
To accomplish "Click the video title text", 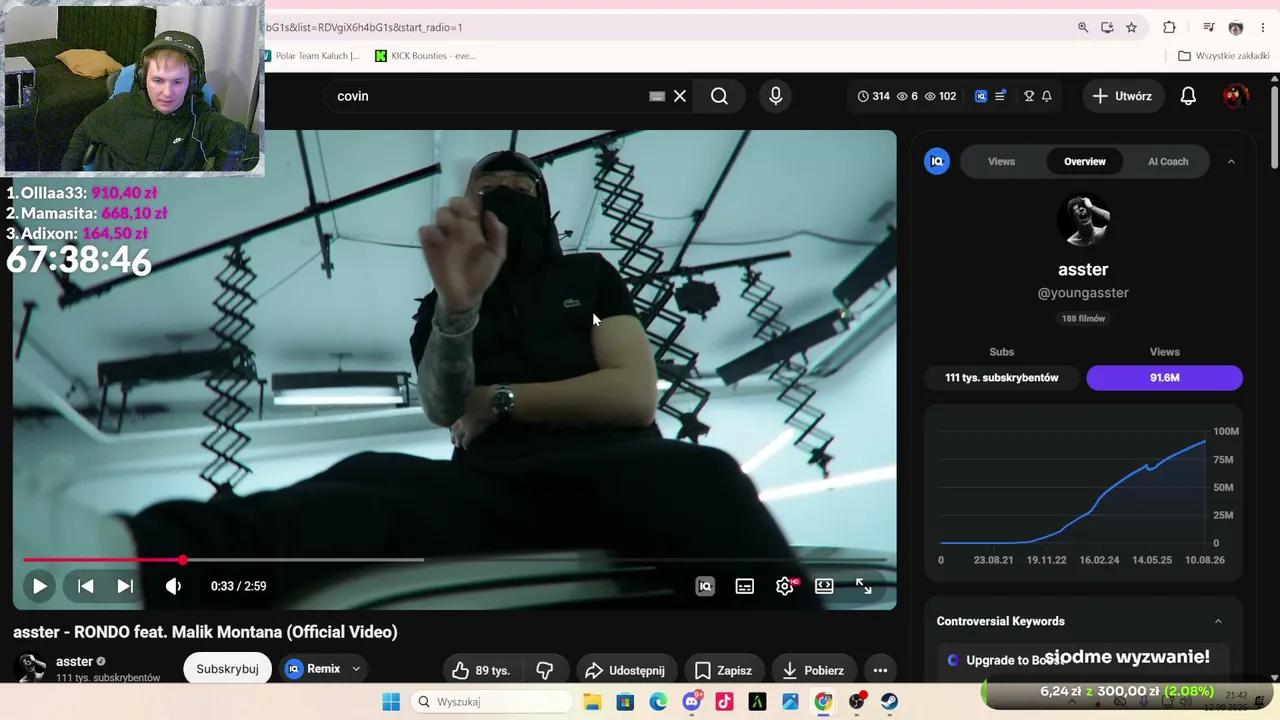I will (x=205, y=632).
